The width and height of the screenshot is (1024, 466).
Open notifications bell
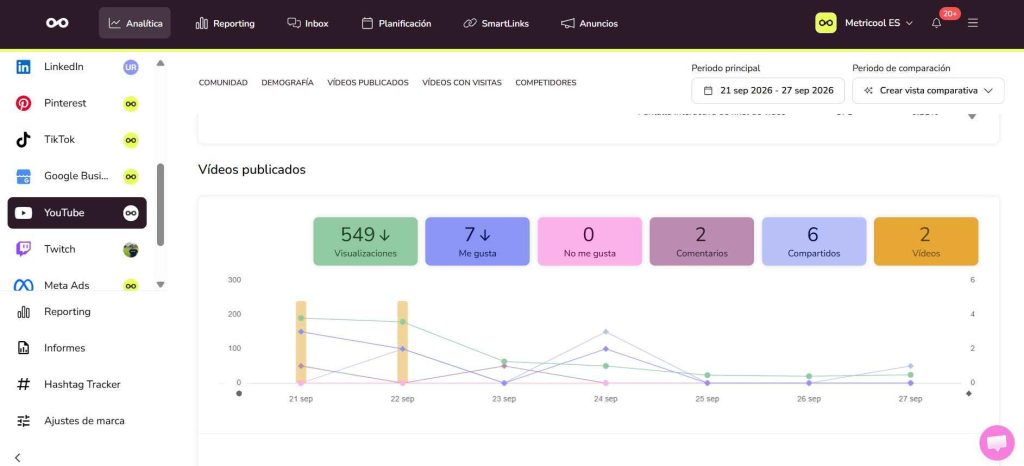(936, 23)
